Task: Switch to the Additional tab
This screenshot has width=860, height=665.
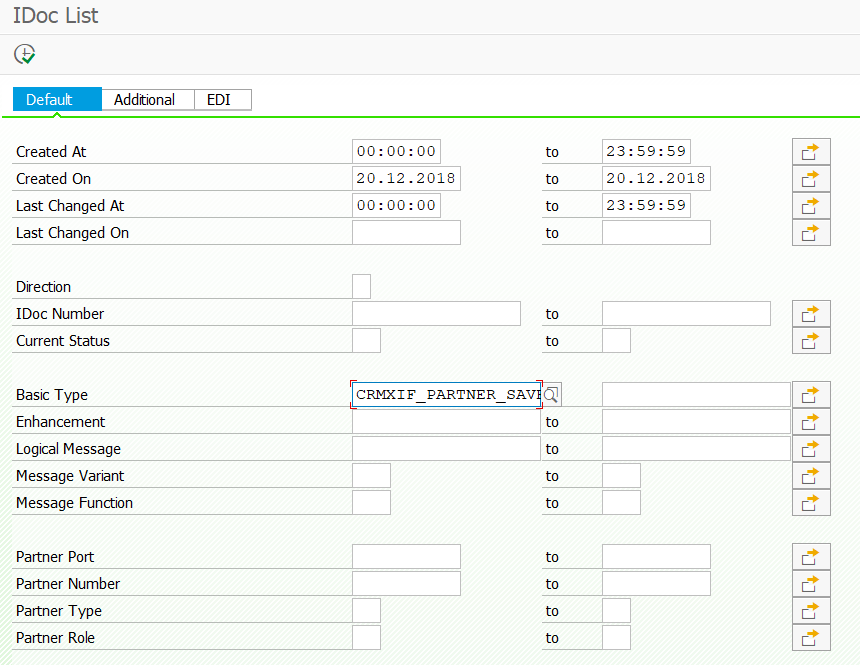Action: pyautogui.click(x=144, y=100)
